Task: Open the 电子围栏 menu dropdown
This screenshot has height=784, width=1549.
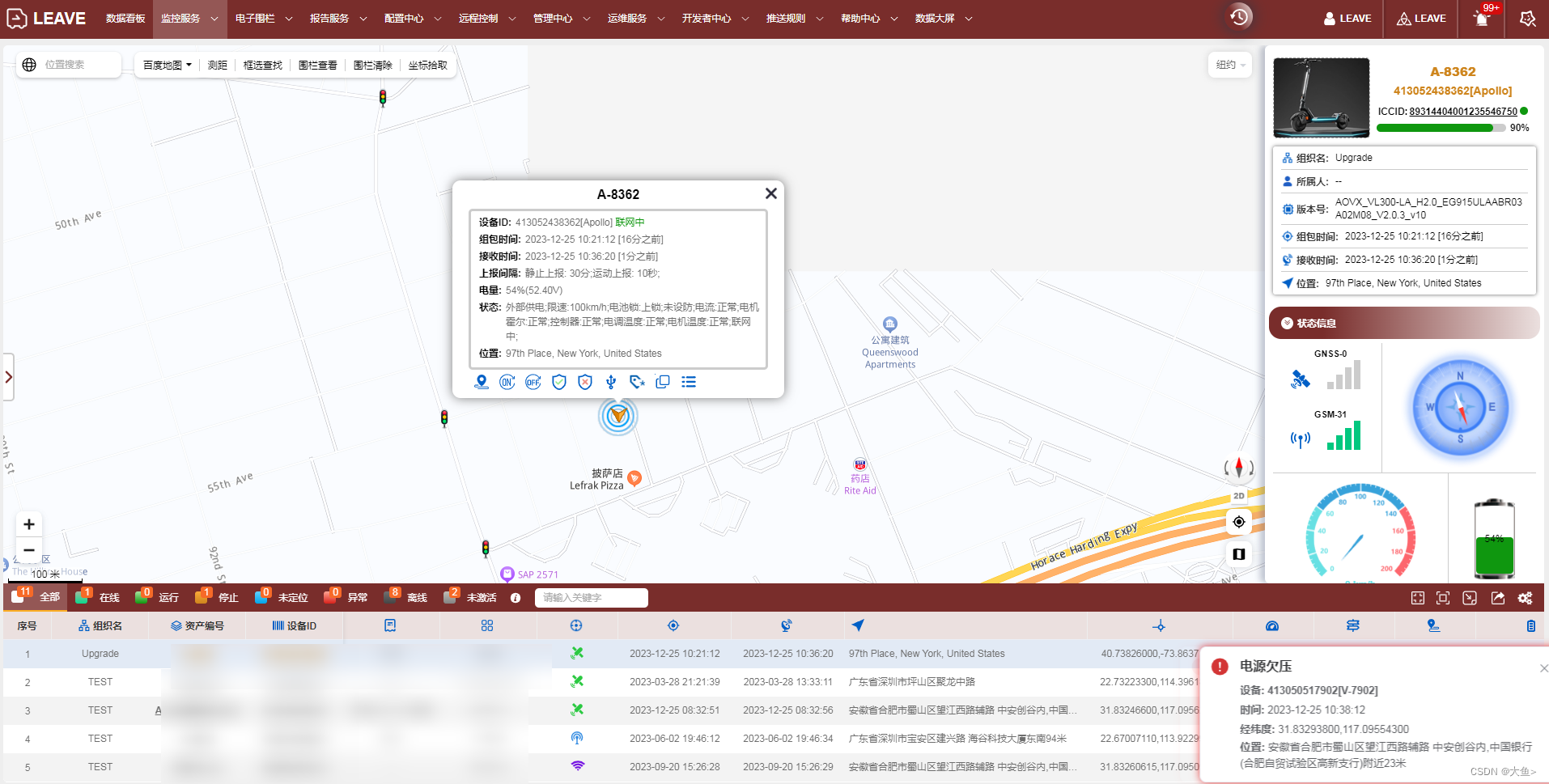Action: (x=264, y=19)
